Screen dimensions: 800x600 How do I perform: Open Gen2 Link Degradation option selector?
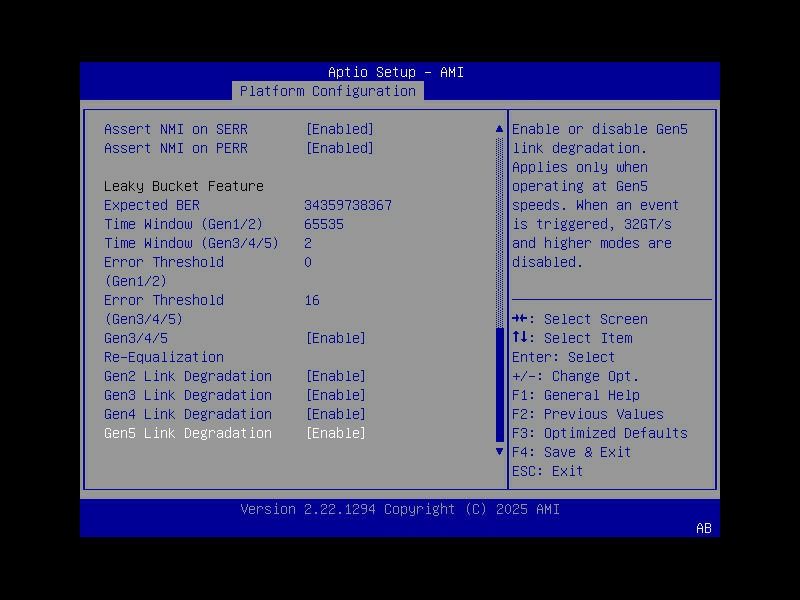coord(337,376)
